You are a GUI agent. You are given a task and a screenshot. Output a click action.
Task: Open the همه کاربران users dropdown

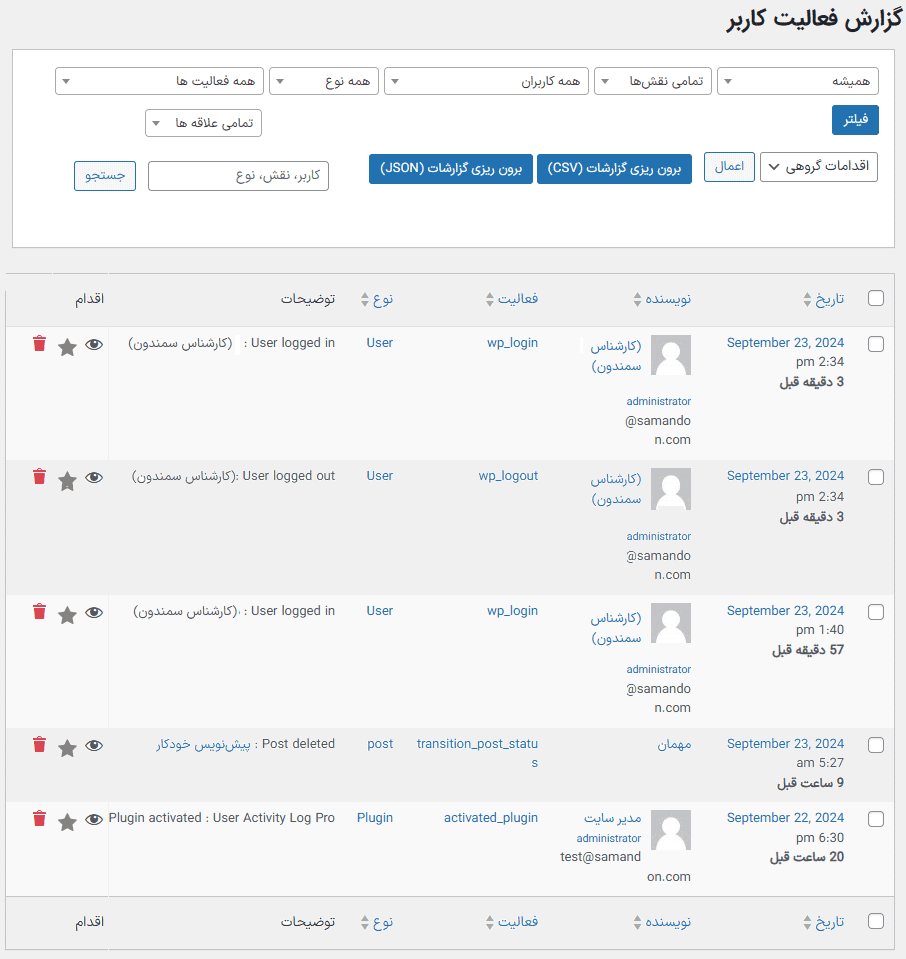point(486,81)
